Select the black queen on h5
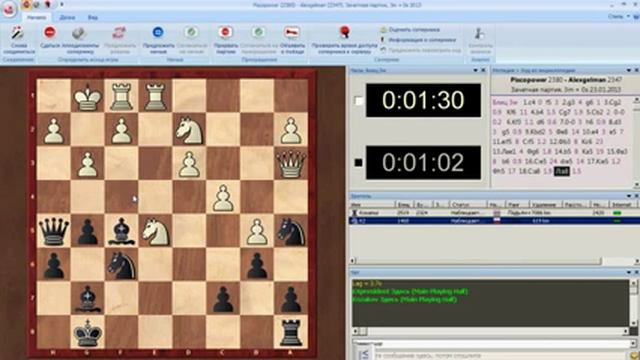This screenshot has height=360, width=640. click(53, 231)
